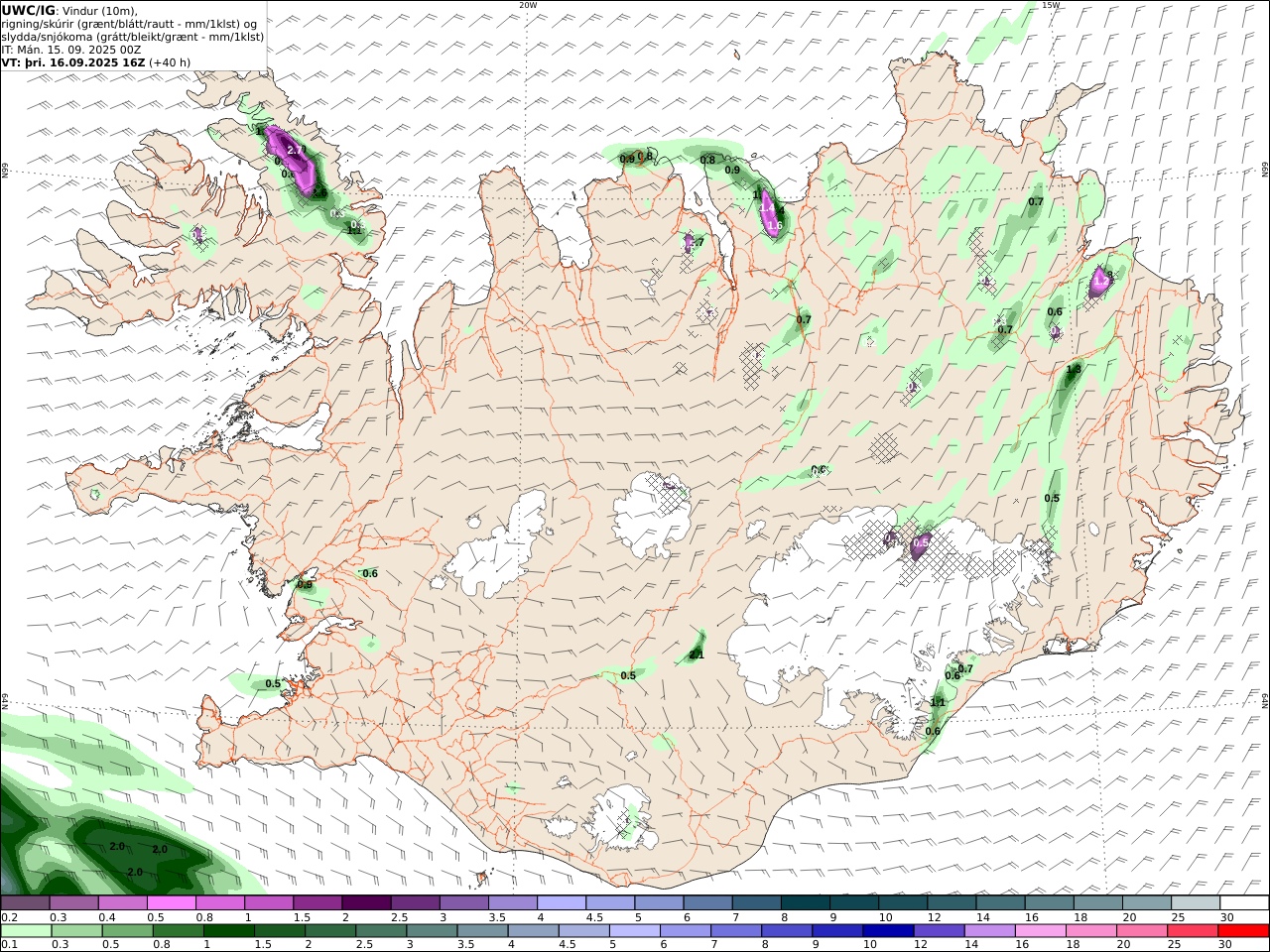Image resolution: width=1270 pixels, height=952 pixels.
Task: Select the light lavender swatch at 4 in upper legend
Action: pos(562,902)
